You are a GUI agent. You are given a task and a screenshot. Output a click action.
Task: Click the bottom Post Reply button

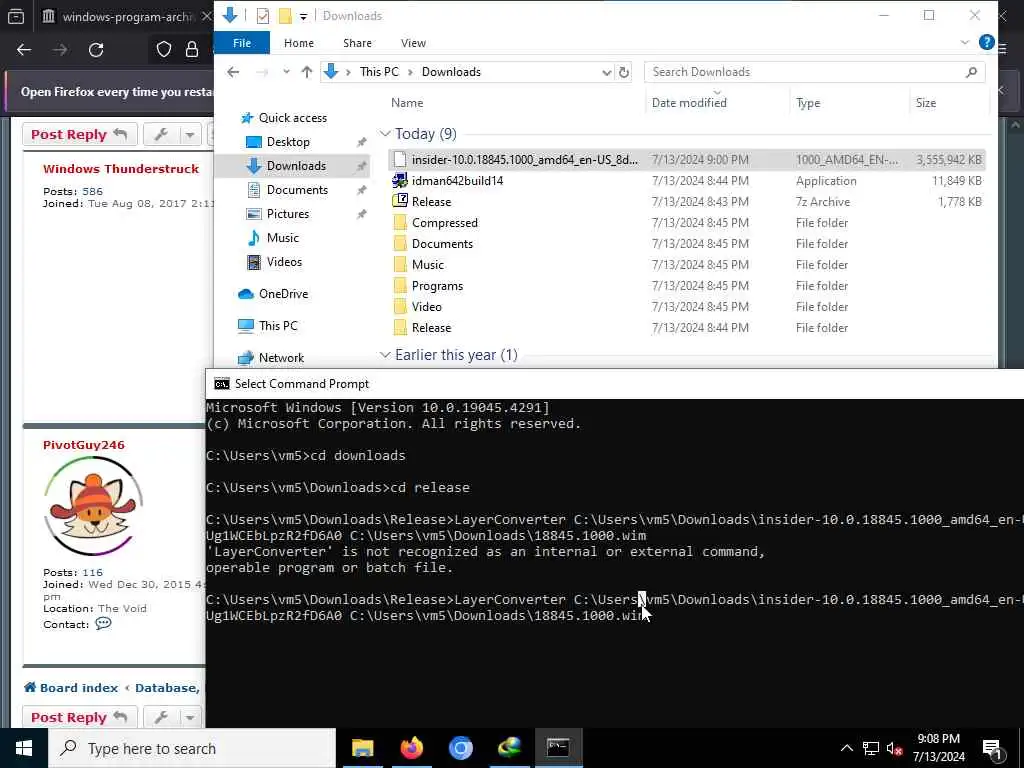(79, 717)
